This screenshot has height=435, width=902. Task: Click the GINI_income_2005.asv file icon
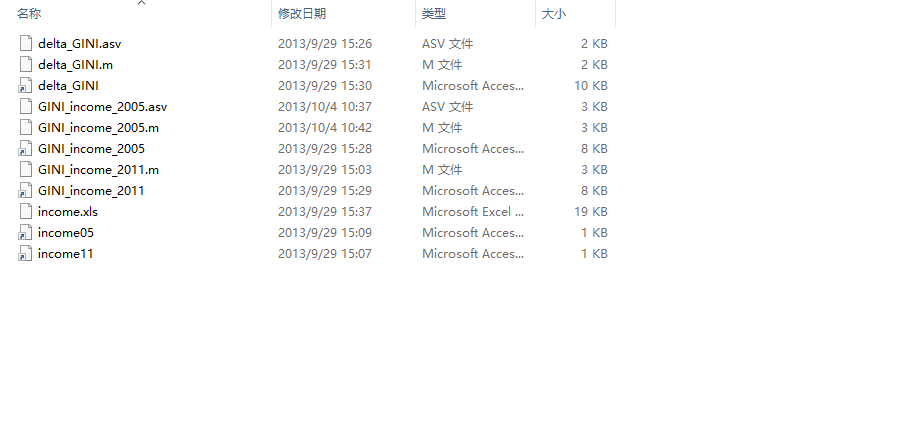pos(26,107)
